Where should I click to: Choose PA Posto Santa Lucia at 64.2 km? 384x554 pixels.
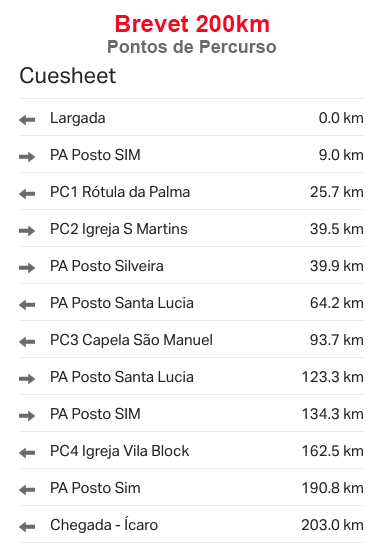coord(191,303)
